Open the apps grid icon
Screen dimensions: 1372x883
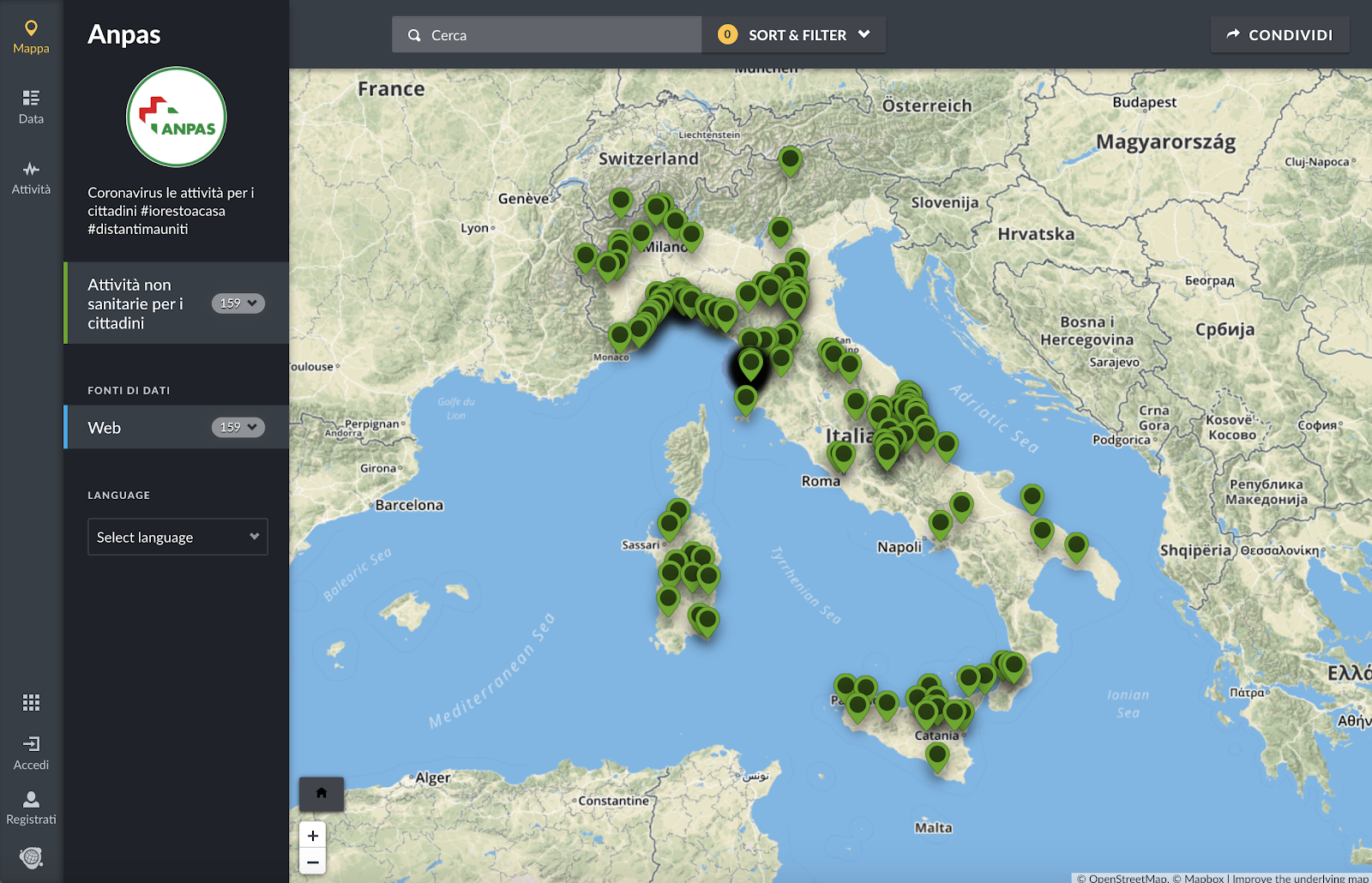pyautogui.click(x=31, y=703)
